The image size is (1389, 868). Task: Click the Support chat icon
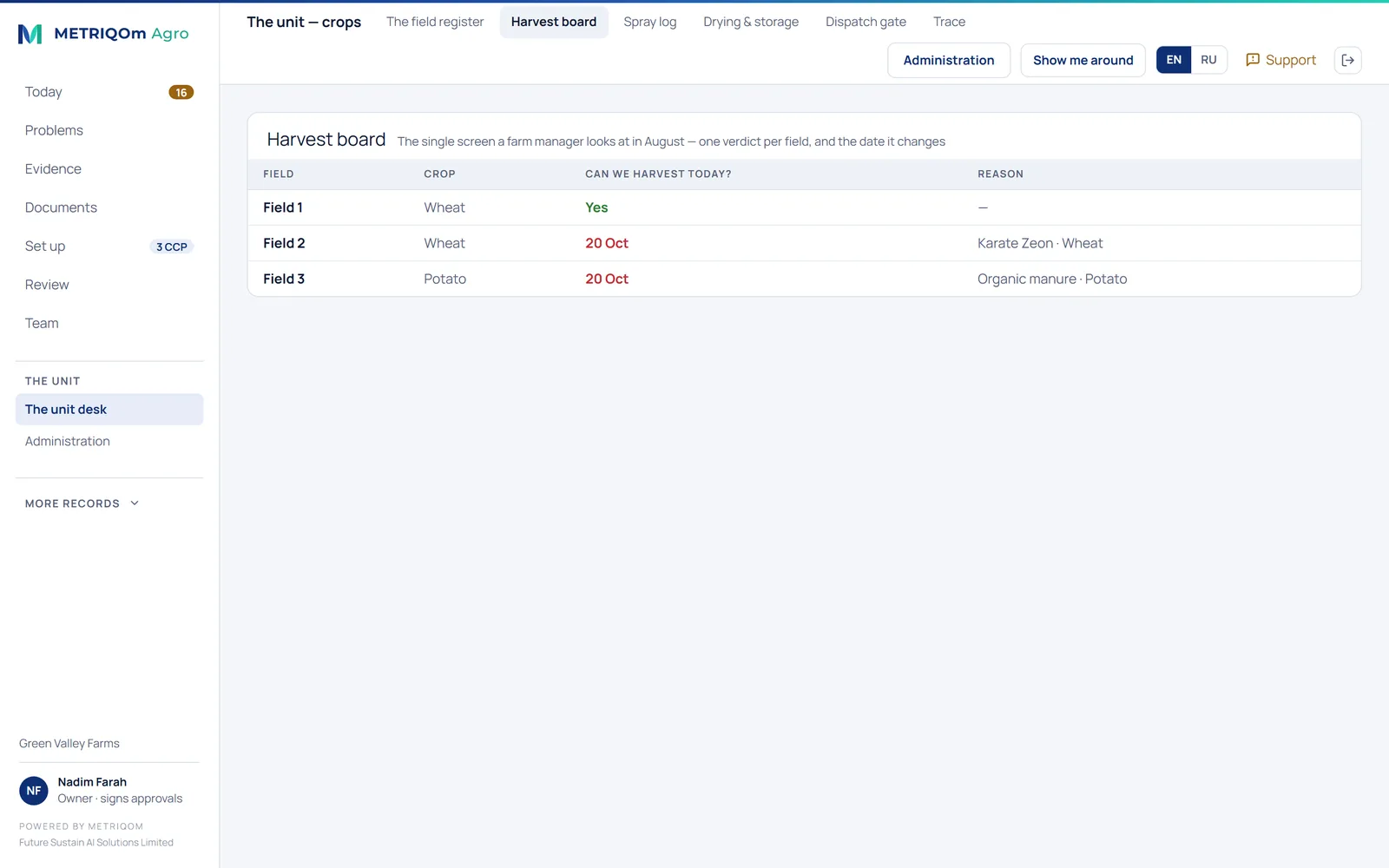(1253, 60)
